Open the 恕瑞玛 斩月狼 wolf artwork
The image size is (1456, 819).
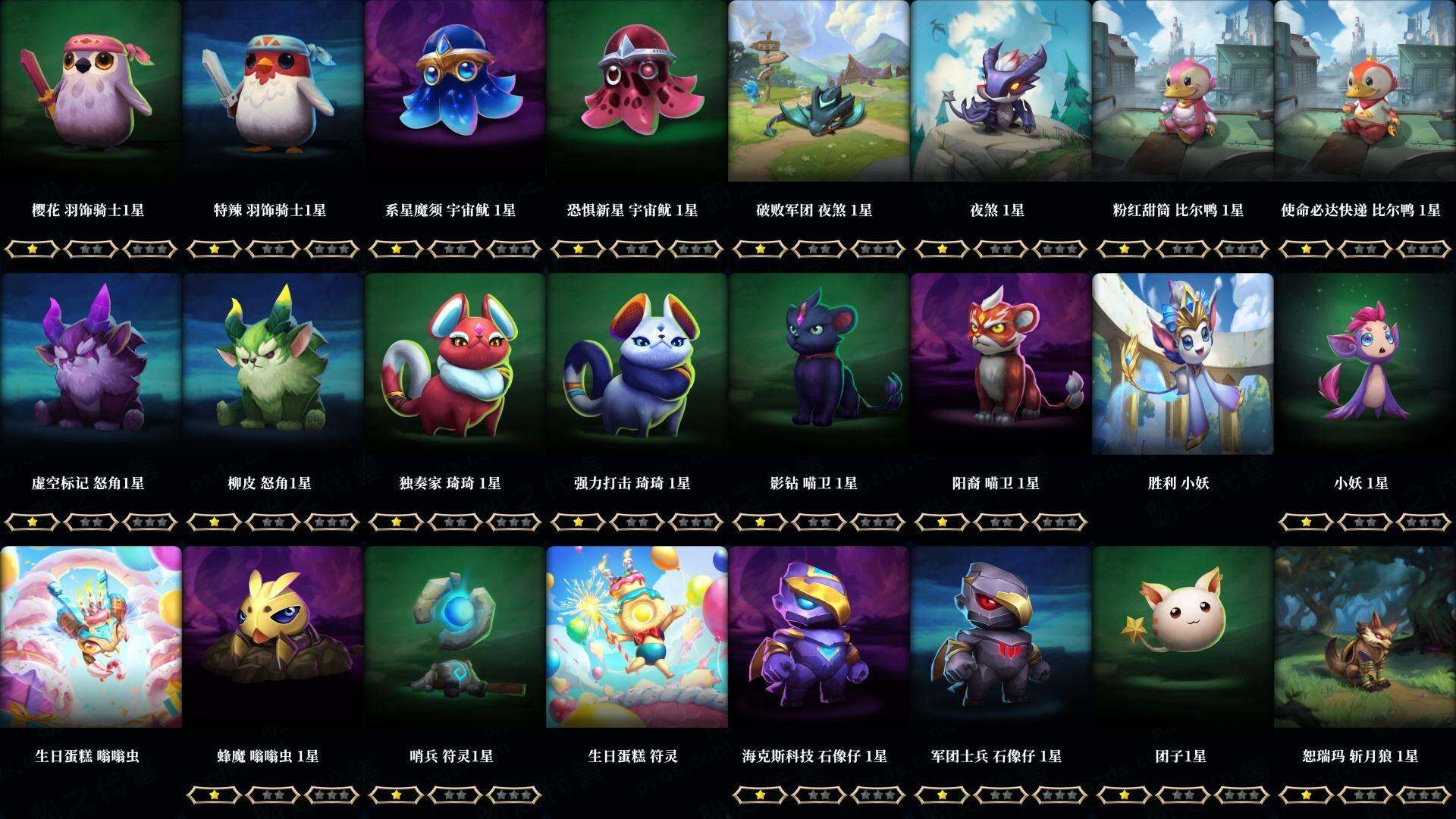1365,637
